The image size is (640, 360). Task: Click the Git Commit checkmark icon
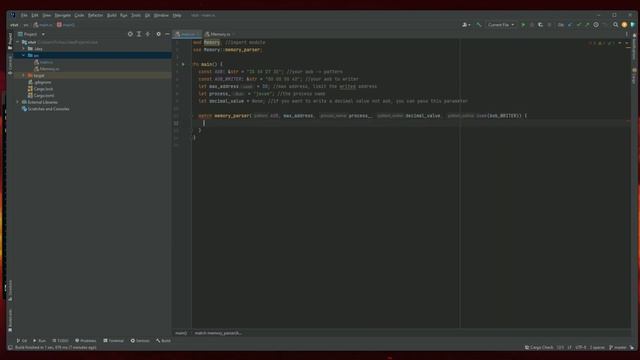[x=578, y=25]
